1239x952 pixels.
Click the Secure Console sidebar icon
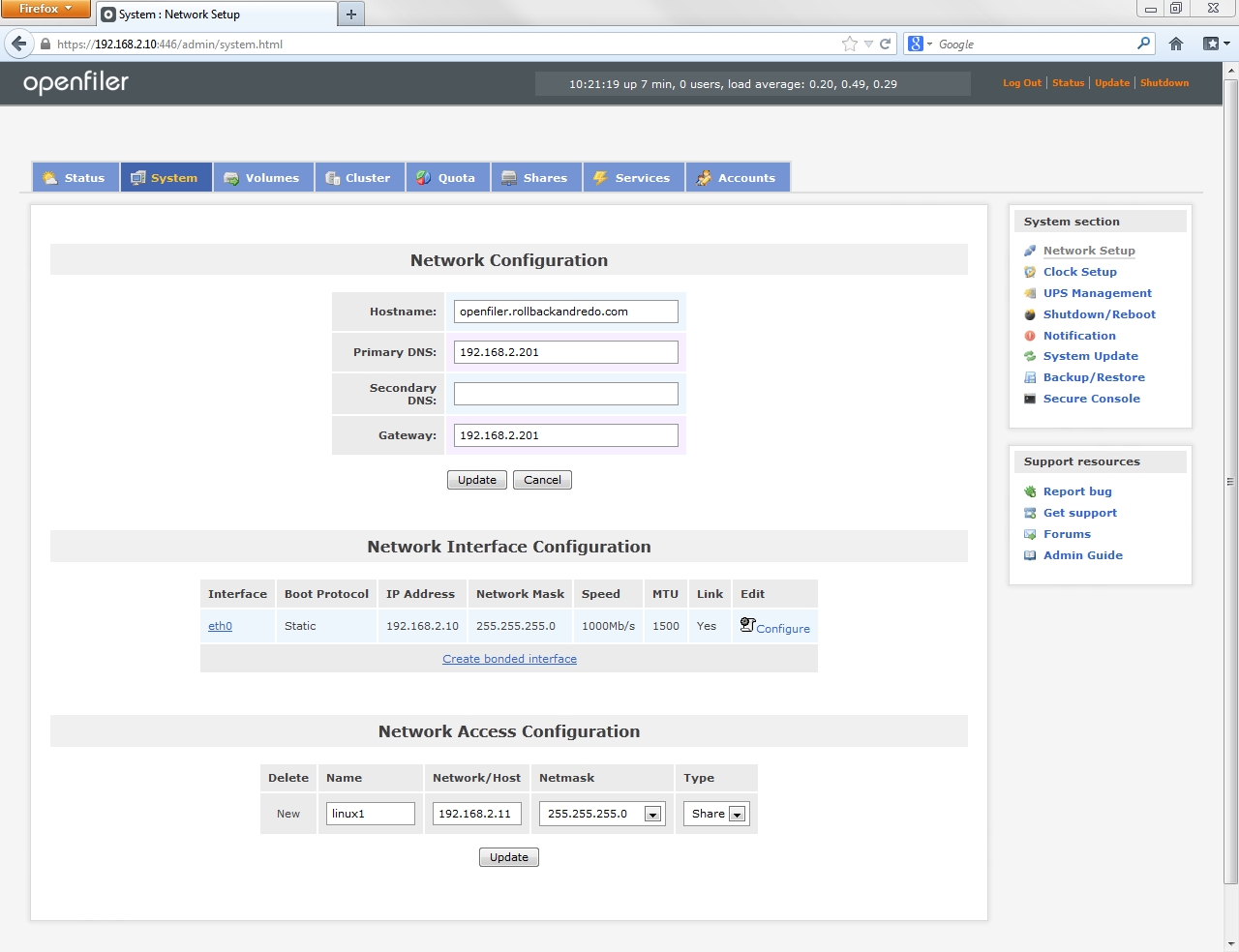[1030, 399]
